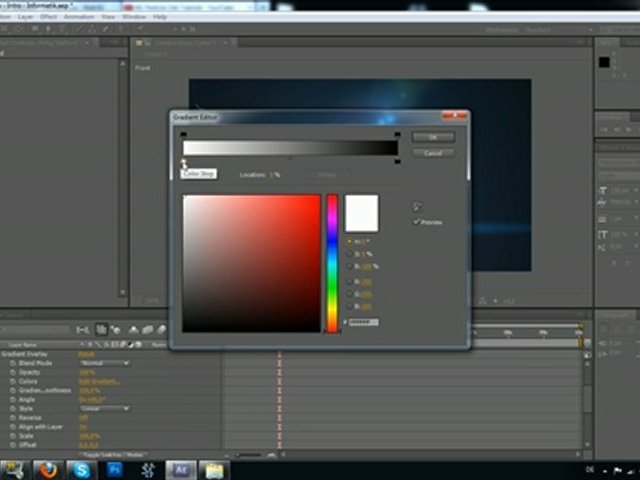The width and height of the screenshot is (640, 480).
Task: Click the rainbow hue slider strip
Action: tap(332, 264)
